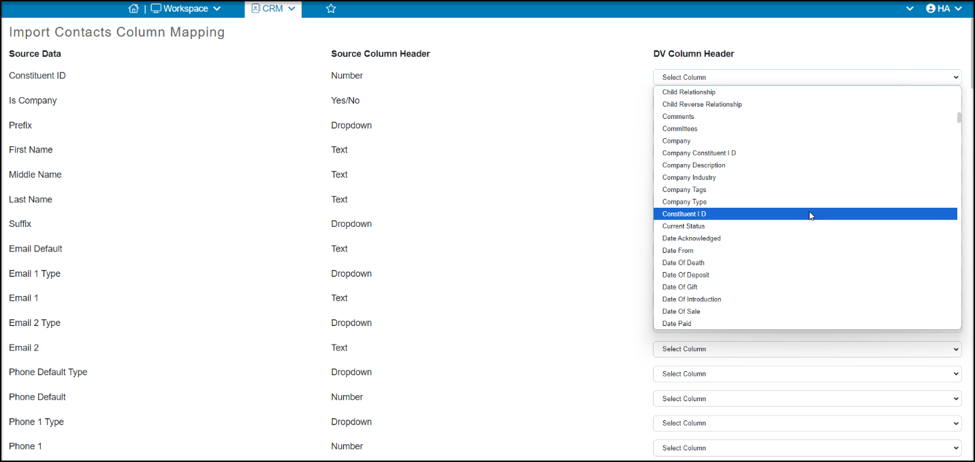This screenshot has width=975, height=462.
Task: Click the HA user profile icon
Action: tap(931, 9)
